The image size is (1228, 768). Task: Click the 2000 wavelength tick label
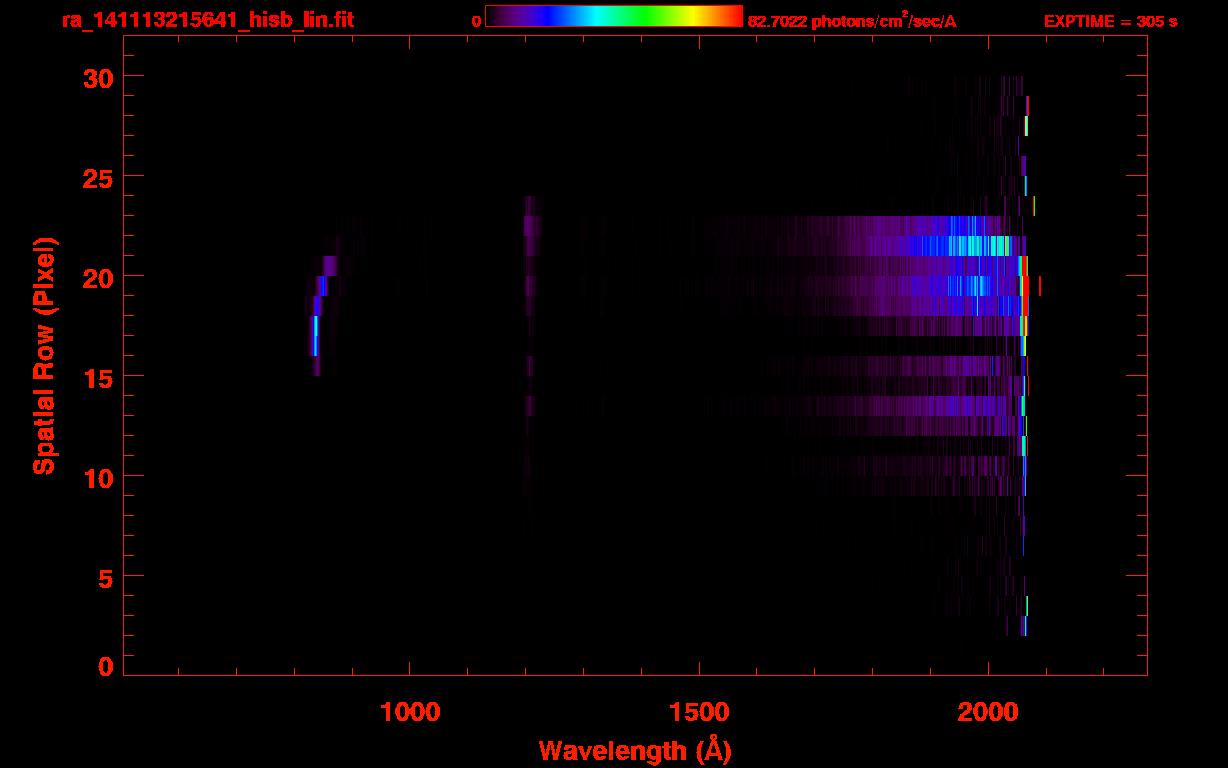988,711
